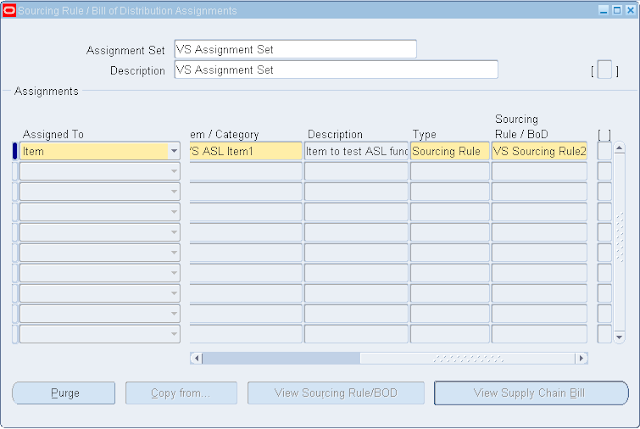Select first row record indicator bar
This screenshot has width=640, height=429.
pos(15,151)
